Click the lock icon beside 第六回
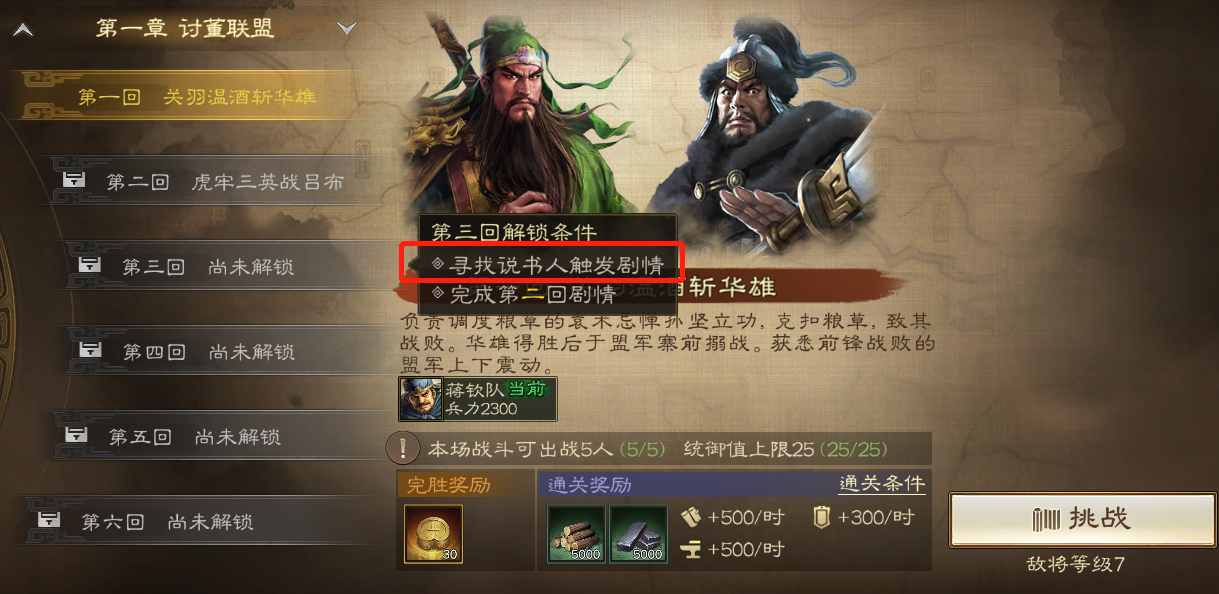The image size is (1219, 594). coord(48,521)
